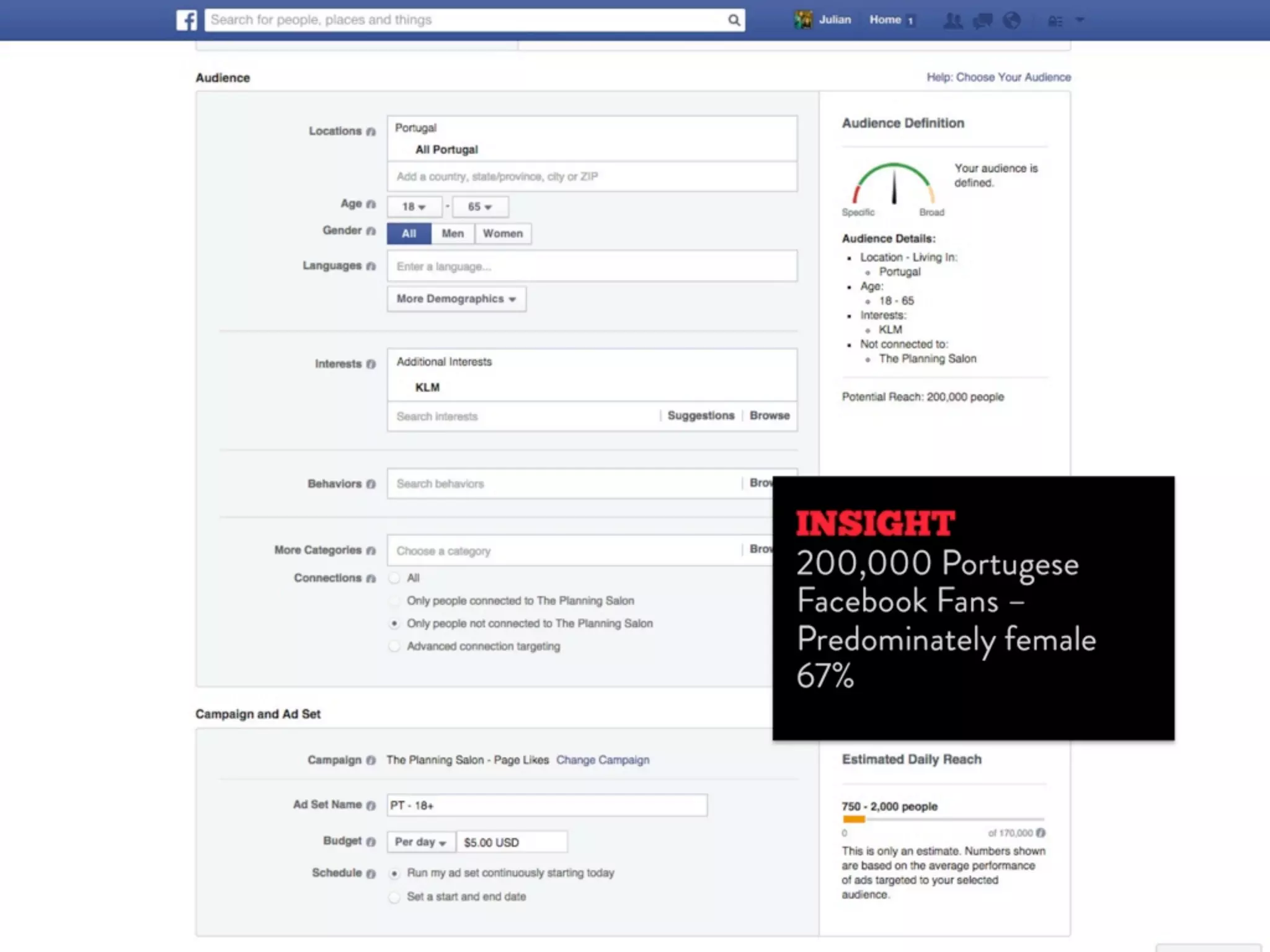The width and height of the screenshot is (1270, 952).
Task: Select the All connections radio button
Action: (394, 578)
